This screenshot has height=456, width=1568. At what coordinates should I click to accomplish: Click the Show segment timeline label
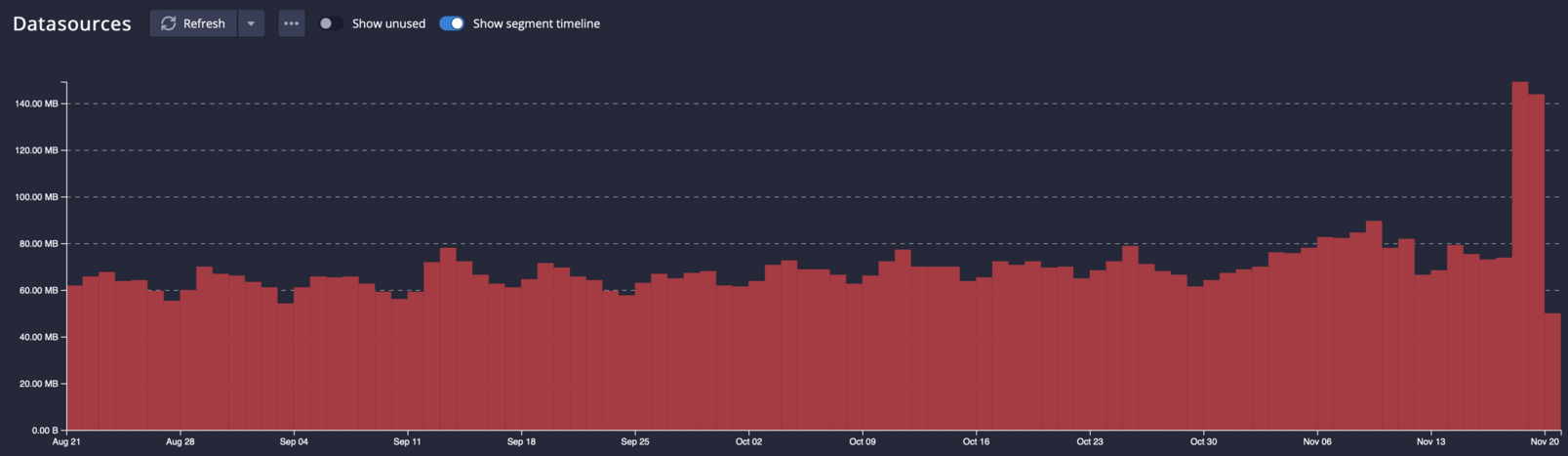pyautogui.click(x=536, y=23)
